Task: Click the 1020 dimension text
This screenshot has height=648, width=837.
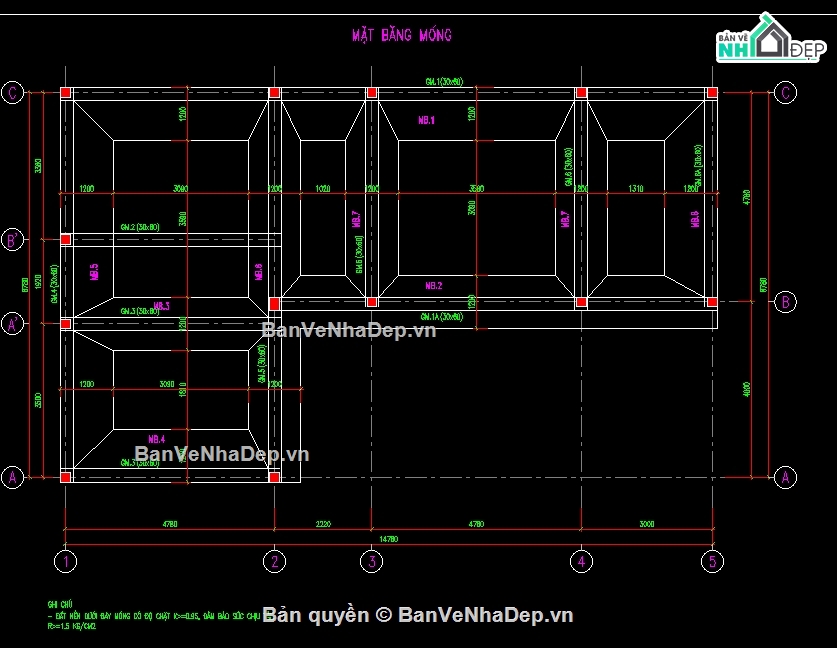Action: tap(322, 188)
